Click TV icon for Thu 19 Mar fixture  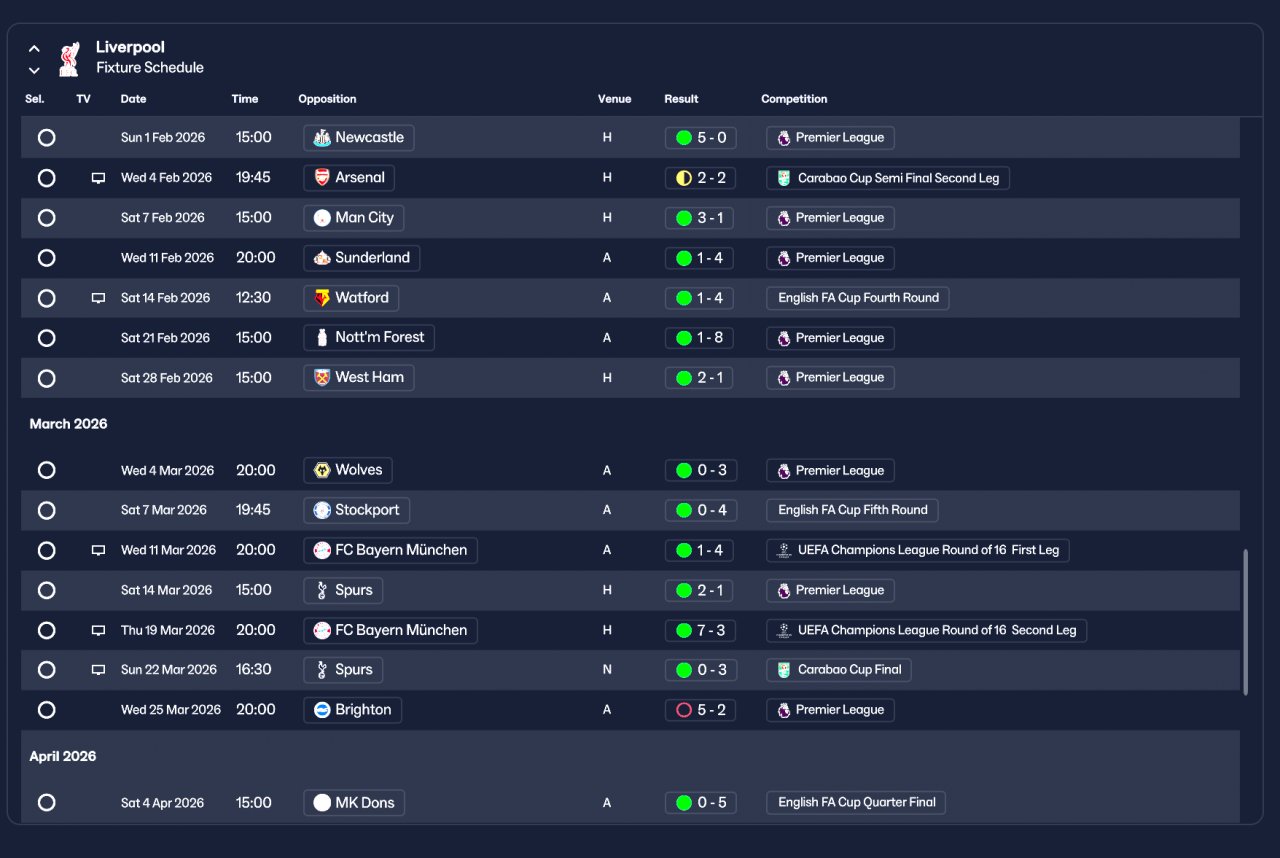(x=98, y=630)
